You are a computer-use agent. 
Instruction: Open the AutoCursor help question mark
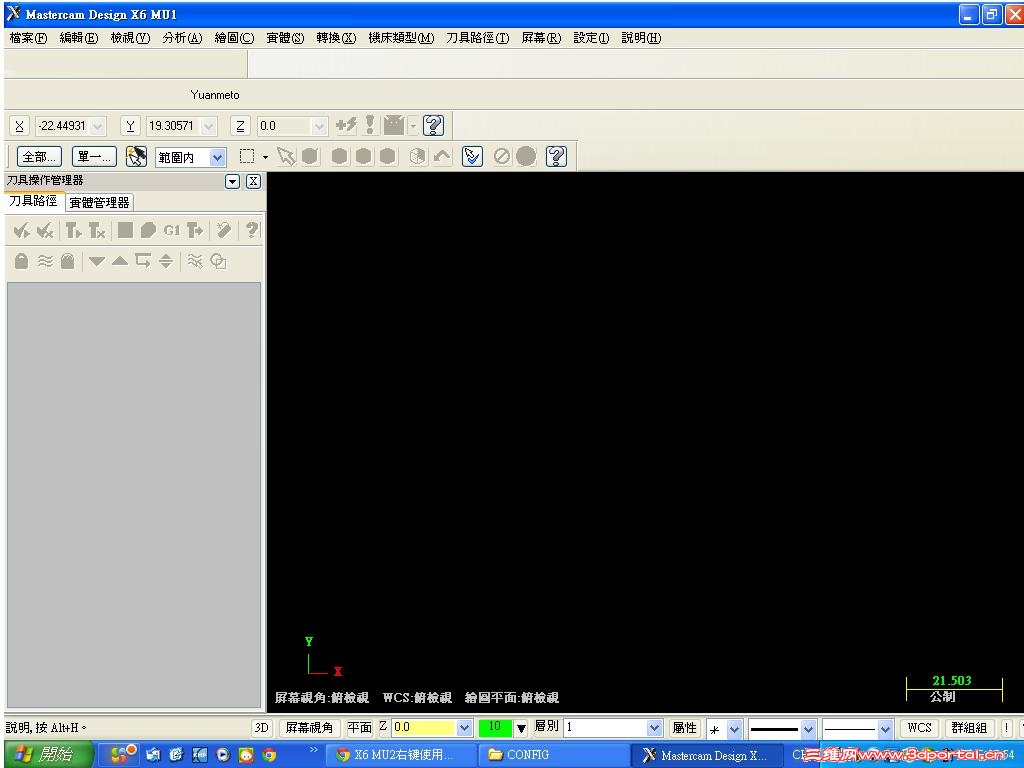click(x=434, y=125)
